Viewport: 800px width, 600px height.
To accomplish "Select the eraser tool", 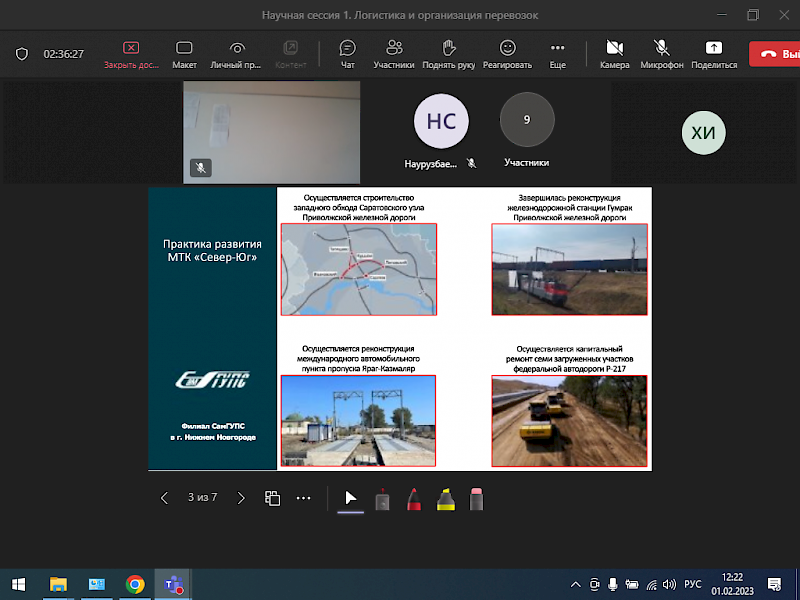I will pyautogui.click(x=476, y=498).
